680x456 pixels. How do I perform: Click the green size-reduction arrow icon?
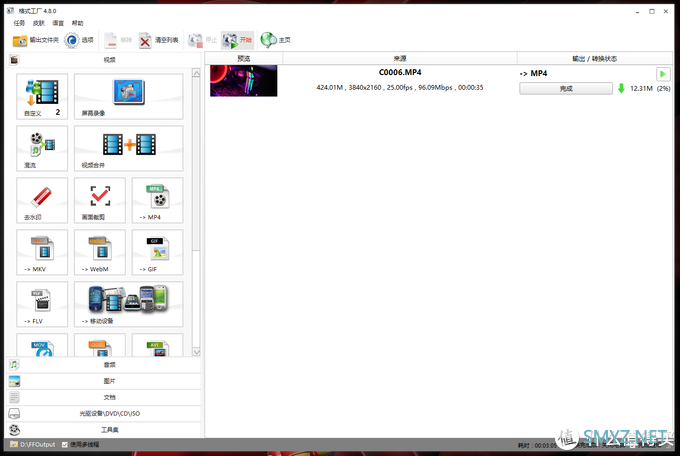coord(621,89)
